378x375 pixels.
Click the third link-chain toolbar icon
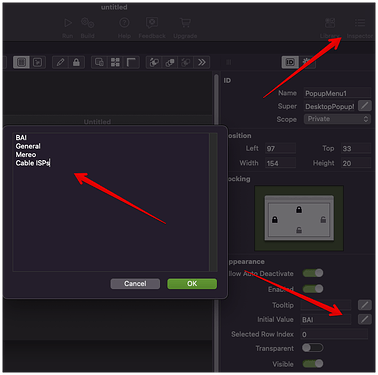point(186,62)
